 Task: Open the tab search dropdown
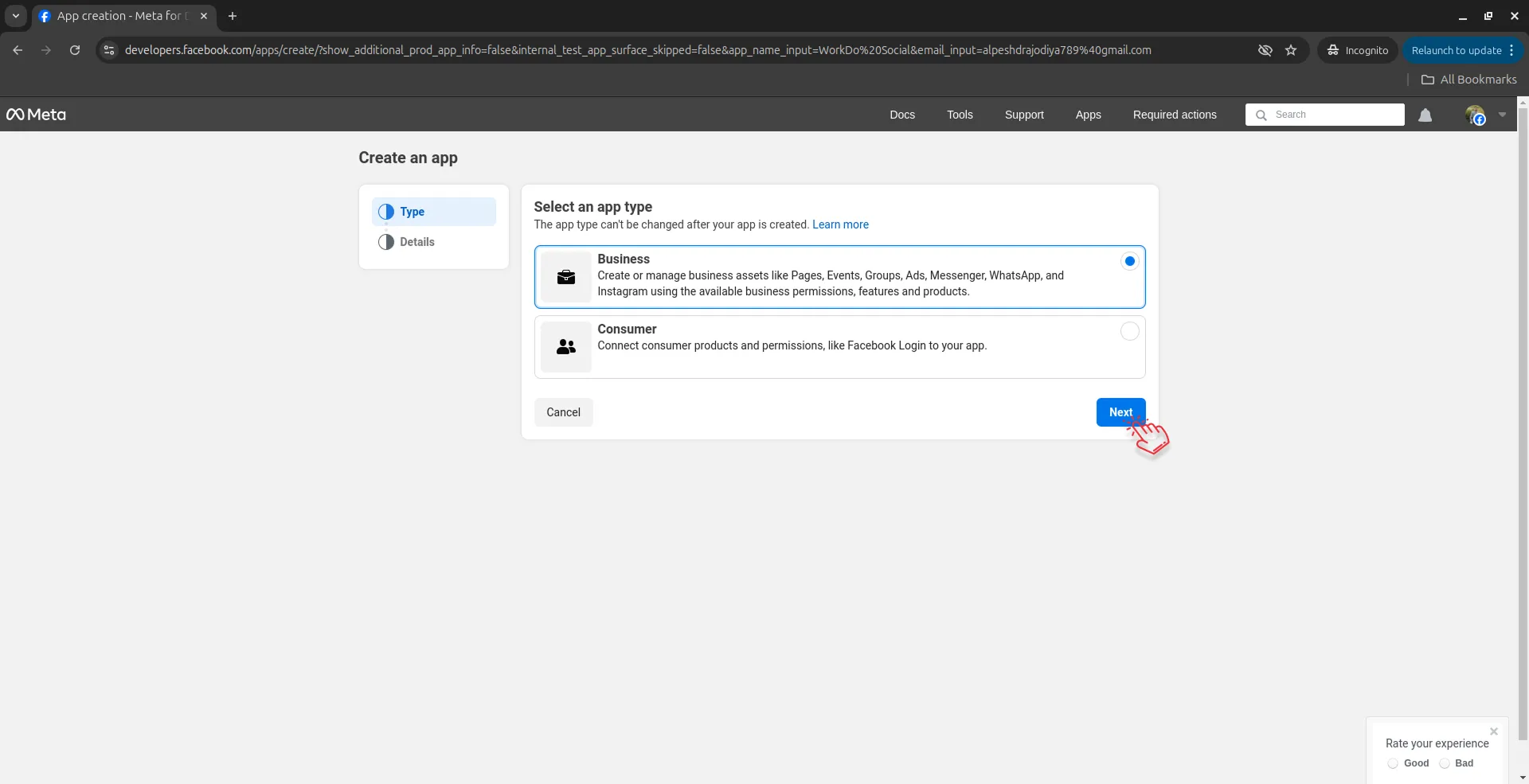tap(15, 16)
